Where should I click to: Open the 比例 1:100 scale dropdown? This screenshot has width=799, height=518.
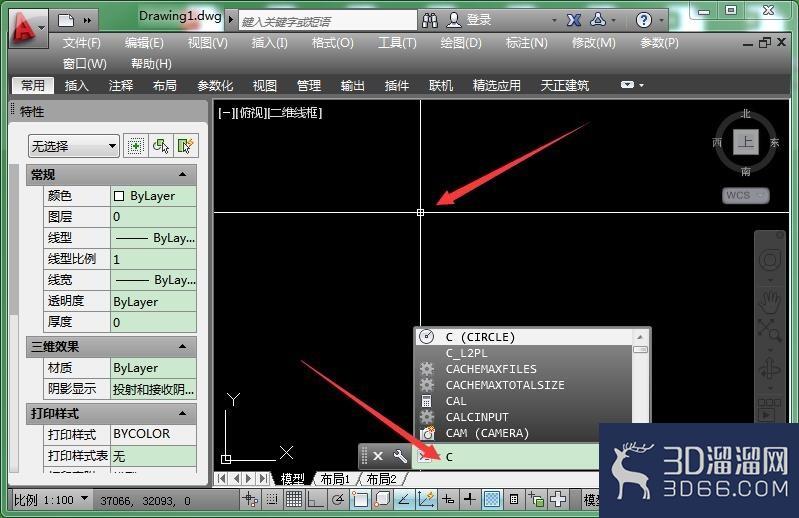click(x=50, y=500)
